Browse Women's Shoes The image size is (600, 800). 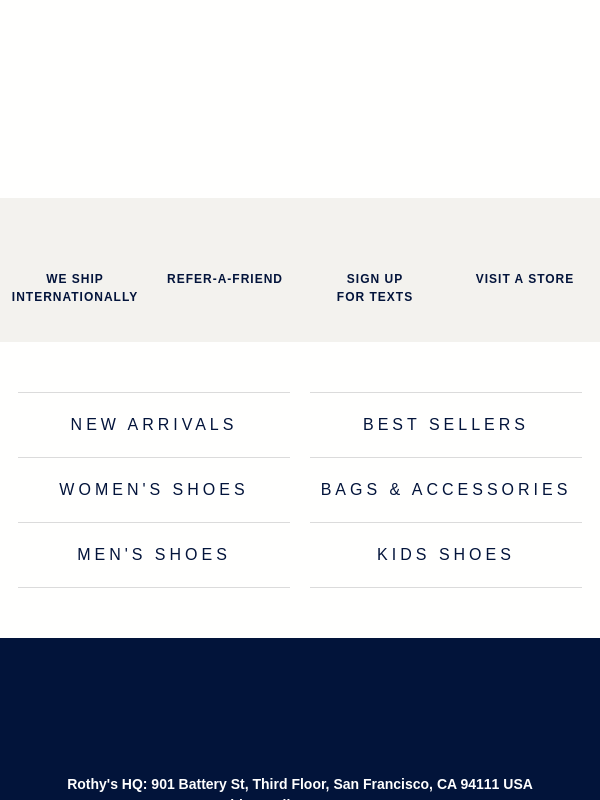pyautogui.click(x=154, y=490)
